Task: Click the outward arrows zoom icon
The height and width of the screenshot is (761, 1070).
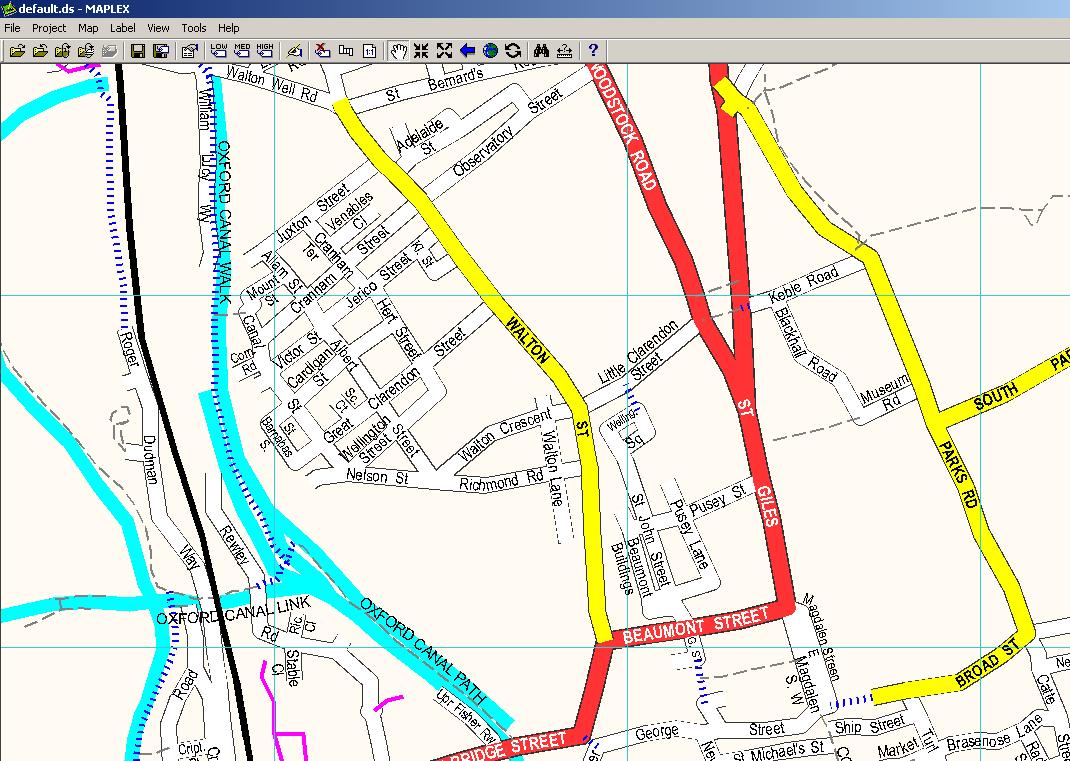Action: tap(444, 51)
